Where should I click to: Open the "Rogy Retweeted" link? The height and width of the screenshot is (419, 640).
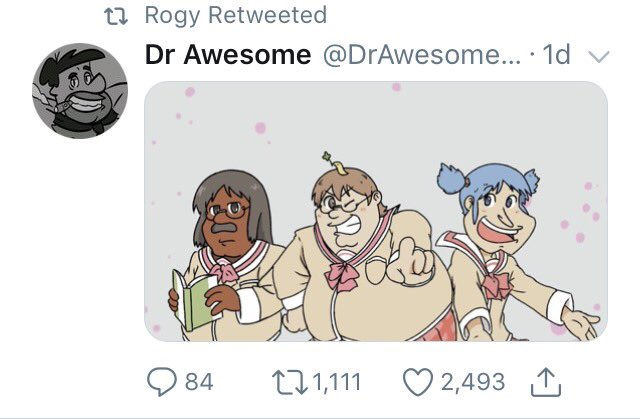click(x=235, y=15)
